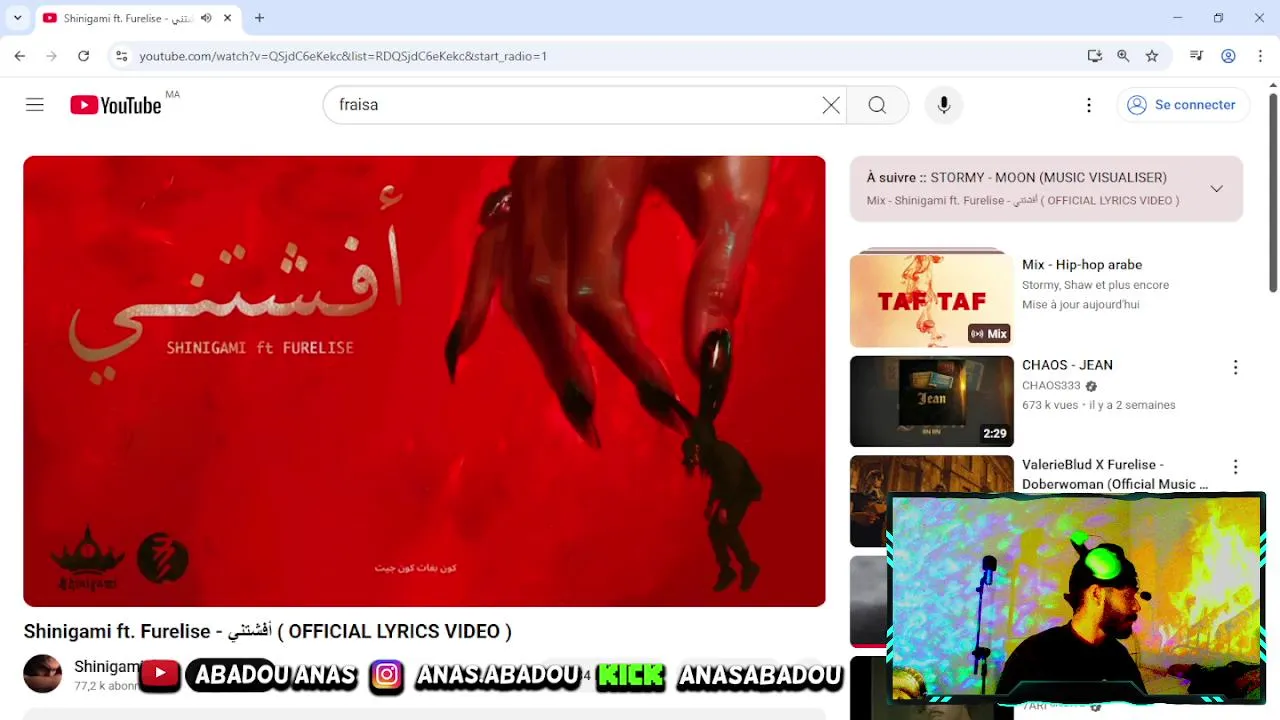Click the CHAOS333 channel name
The width and height of the screenshot is (1280, 720).
[x=1051, y=385]
